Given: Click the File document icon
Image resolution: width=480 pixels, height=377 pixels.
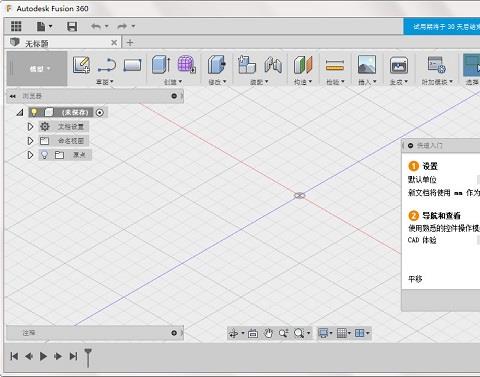Looking at the screenshot, I should (x=41, y=26).
